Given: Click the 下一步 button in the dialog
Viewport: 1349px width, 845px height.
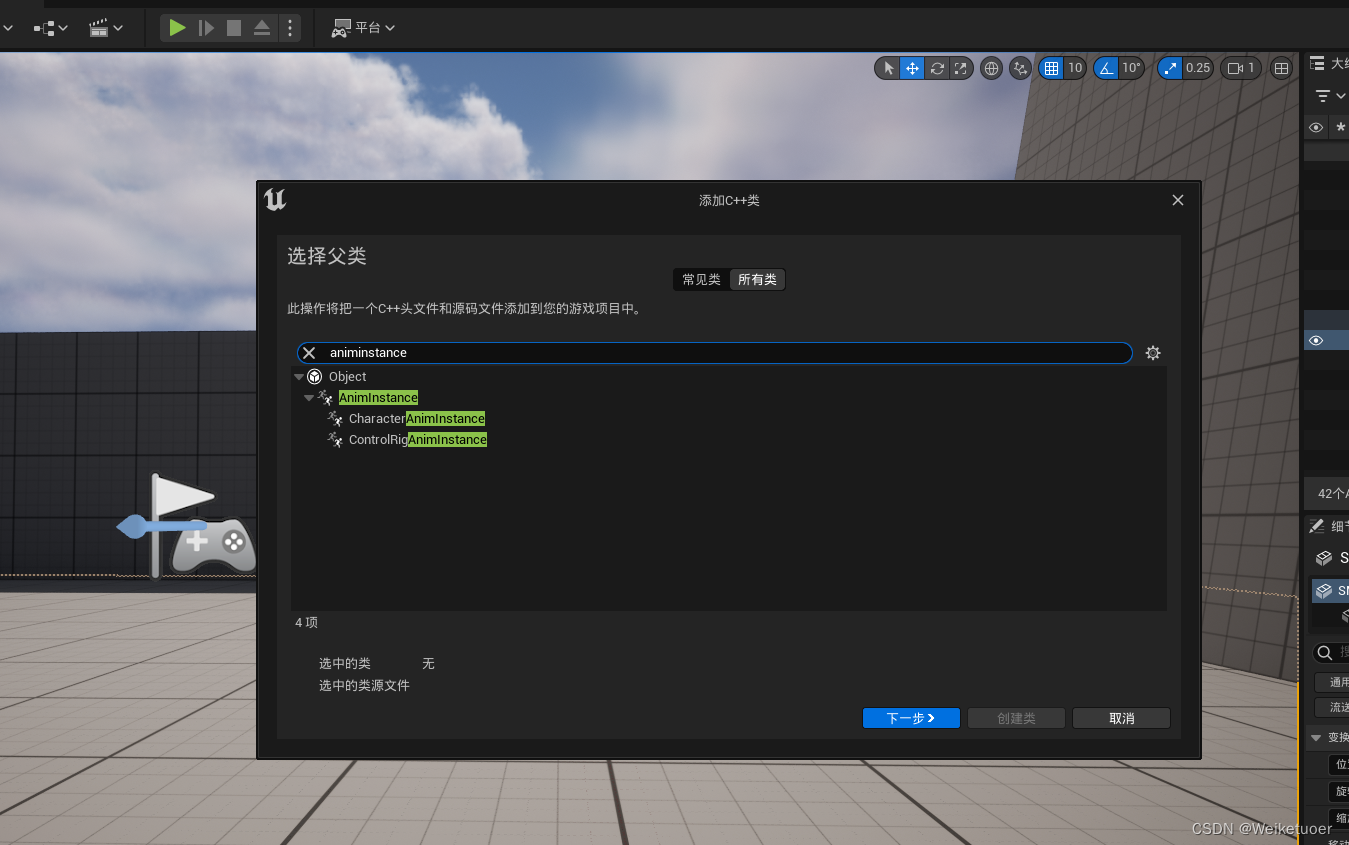Looking at the screenshot, I should [x=910, y=718].
